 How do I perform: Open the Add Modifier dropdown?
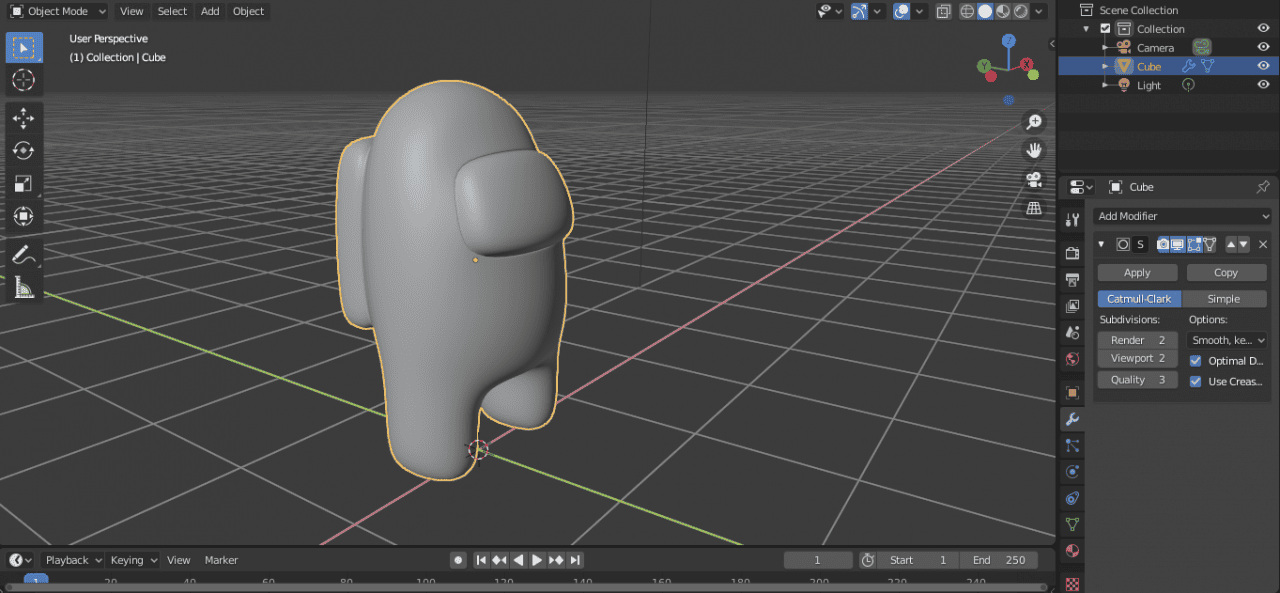(1182, 216)
